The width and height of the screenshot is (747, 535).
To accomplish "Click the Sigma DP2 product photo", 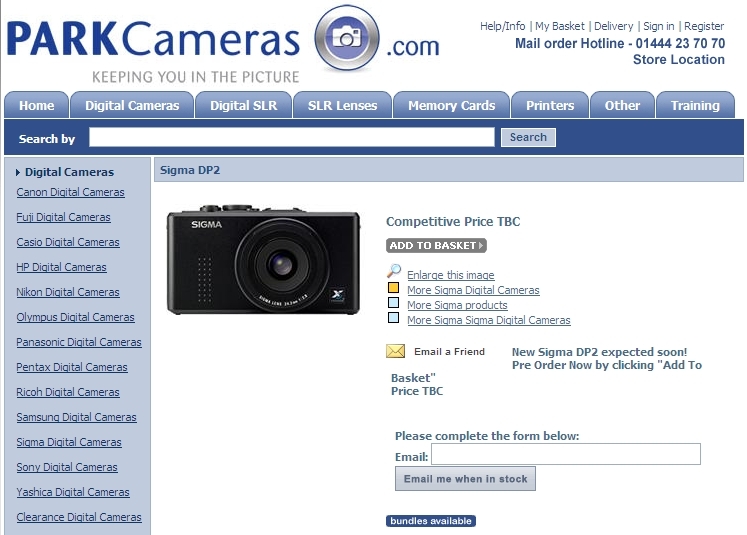I will (263, 262).
